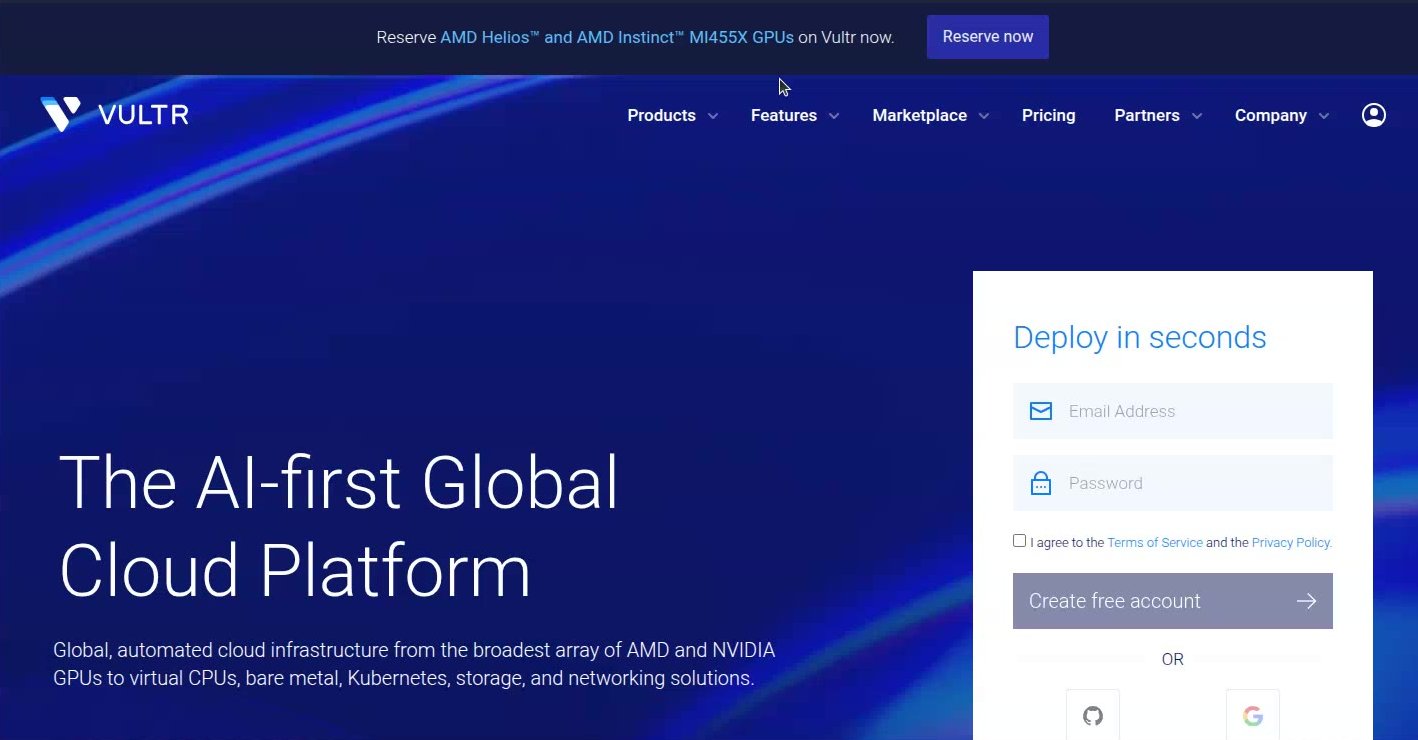Image resolution: width=1418 pixels, height=740 pixels.
Task: Focus the Email Address field
Action: [x=1173, y=411]
